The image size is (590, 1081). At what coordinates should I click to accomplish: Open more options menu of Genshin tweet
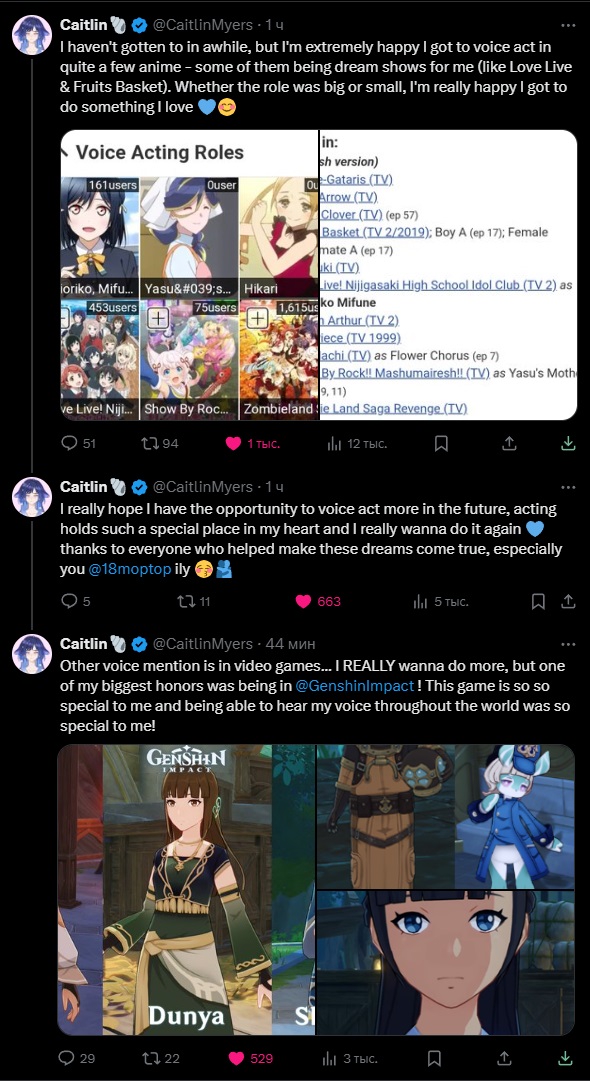point(568,644)
